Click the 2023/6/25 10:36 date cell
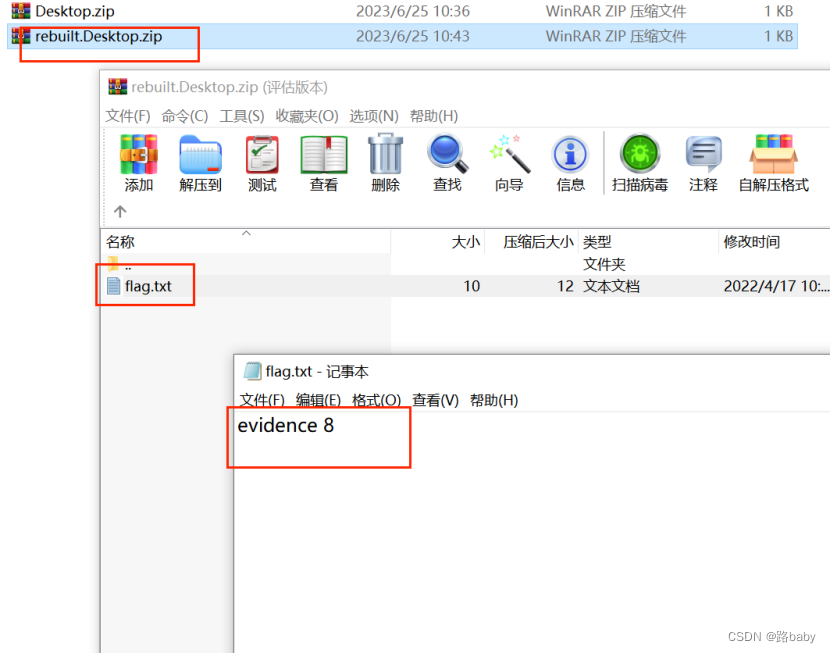This screenshot has width=831, height=653. (412, 11)
